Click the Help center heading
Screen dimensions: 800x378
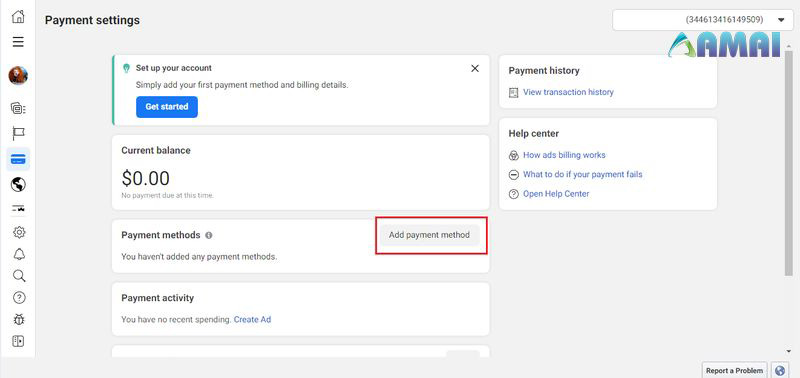tap(534, 134)
